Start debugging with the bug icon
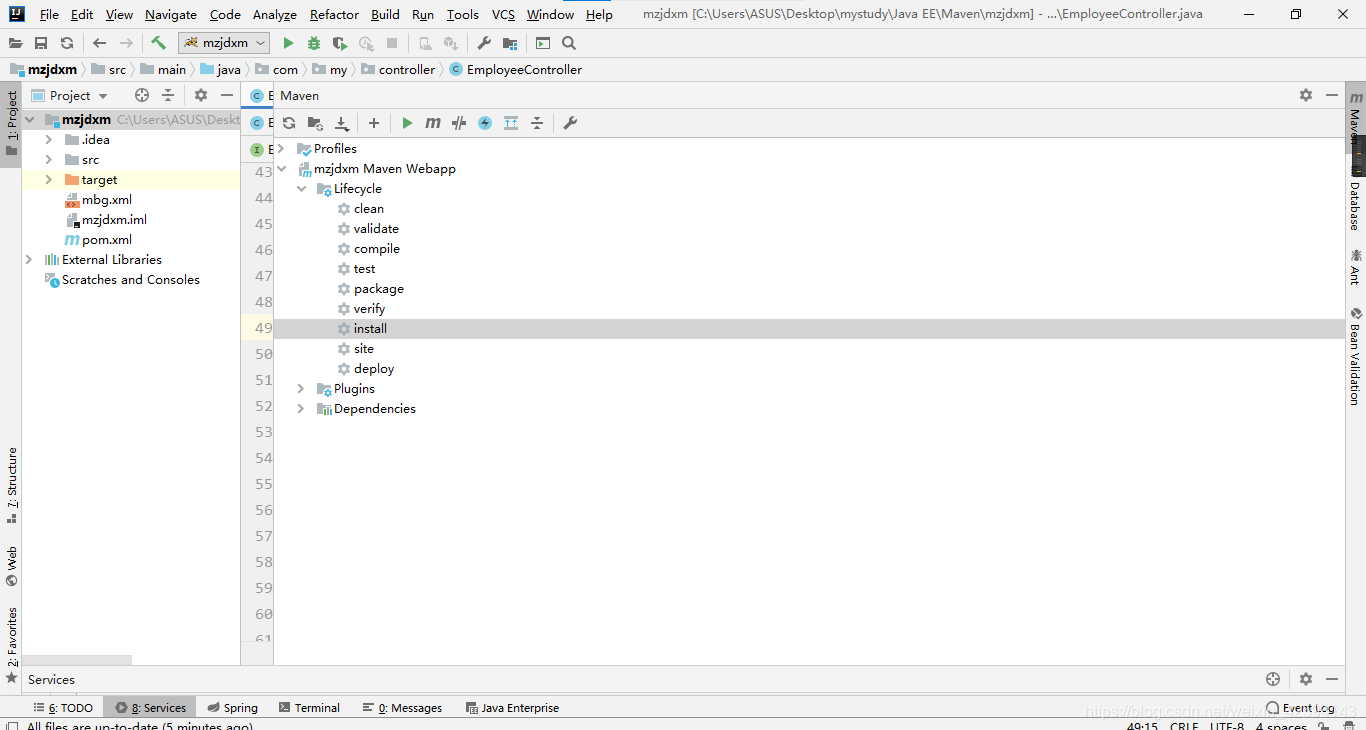This screenshot has width=1366, height=730. tap(314, 43)
